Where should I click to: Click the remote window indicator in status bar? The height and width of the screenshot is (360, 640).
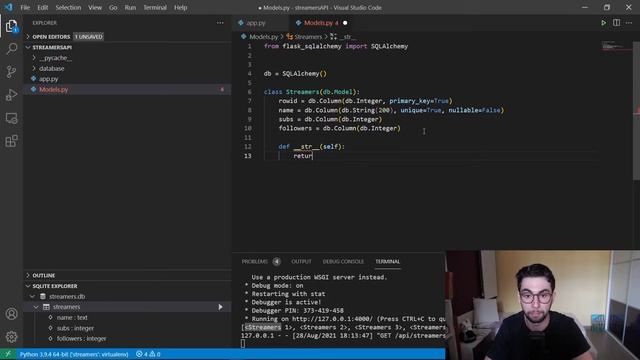coord(8,354)
